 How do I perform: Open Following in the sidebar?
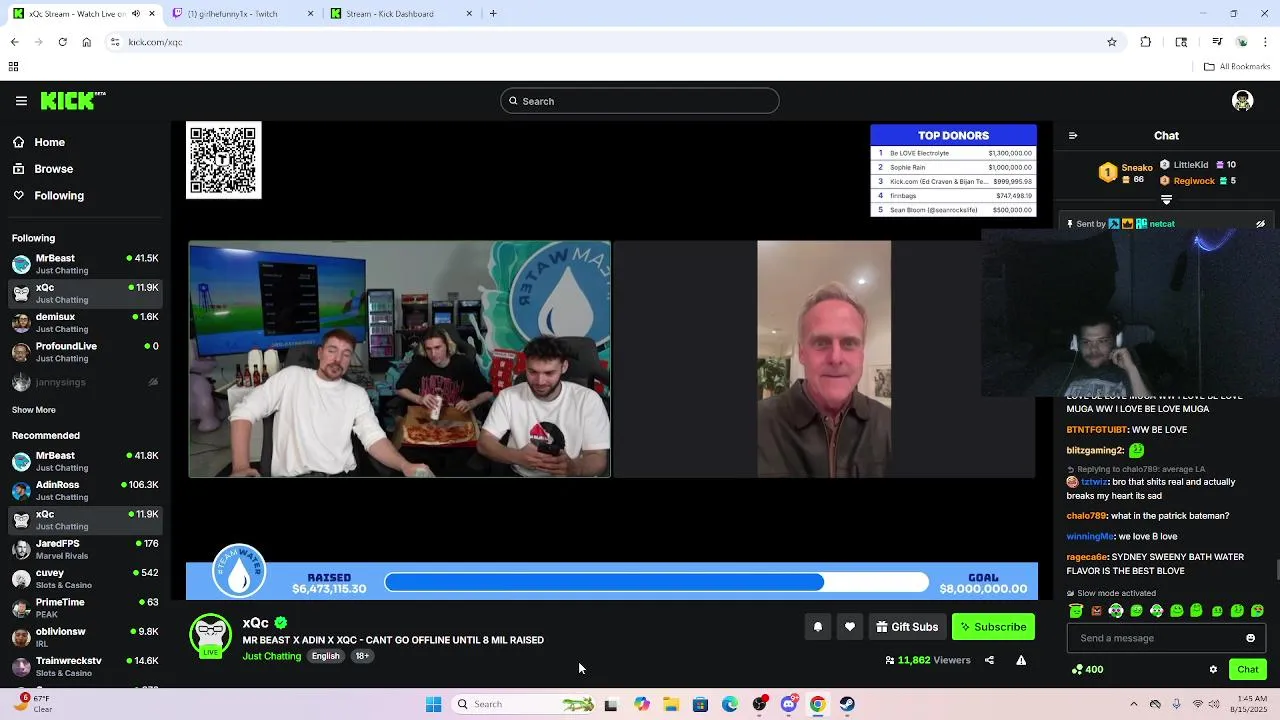[x=48, y=196]
